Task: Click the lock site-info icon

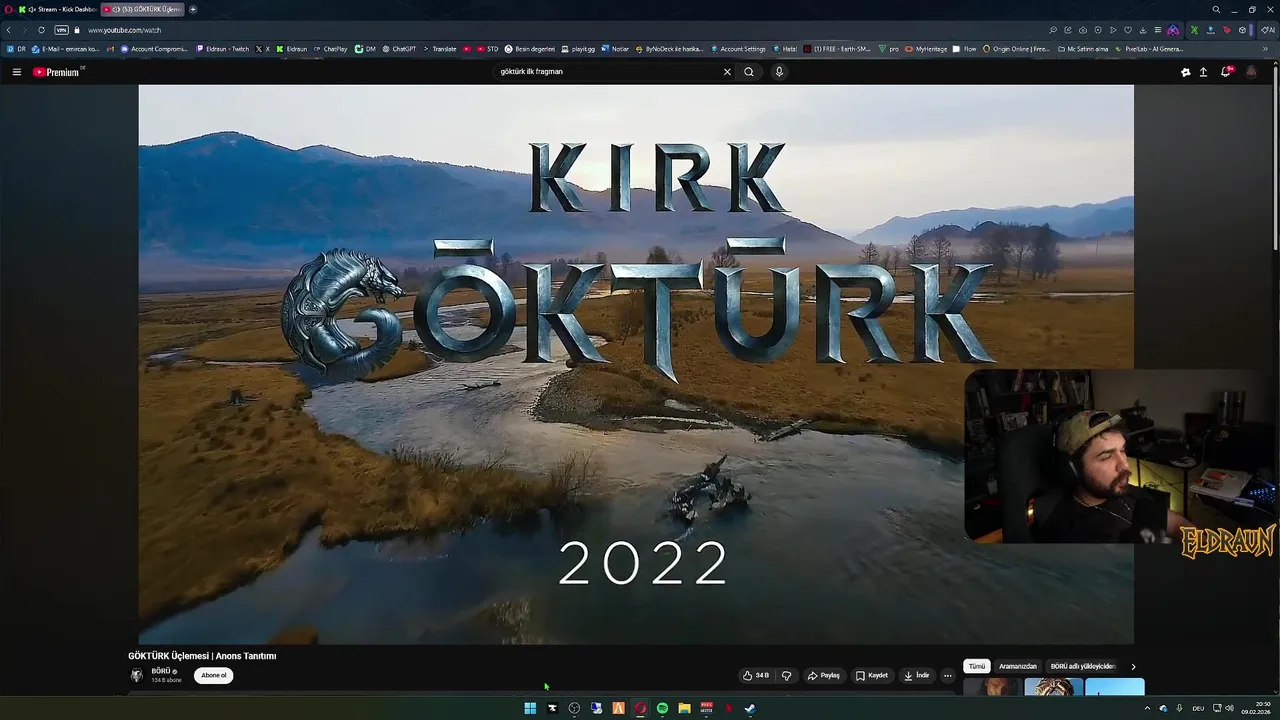Action: tap(77, 30)
